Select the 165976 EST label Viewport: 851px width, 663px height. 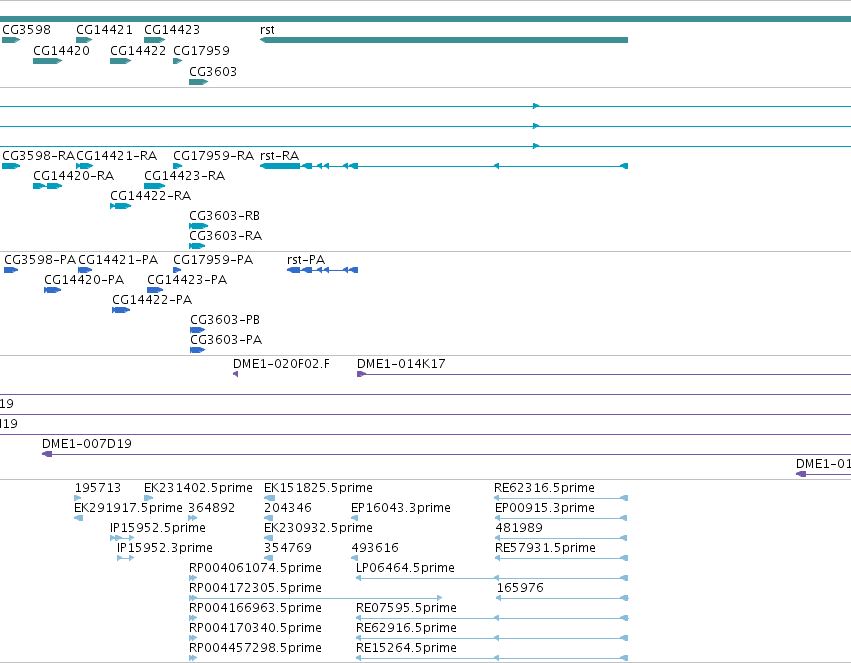520,589
